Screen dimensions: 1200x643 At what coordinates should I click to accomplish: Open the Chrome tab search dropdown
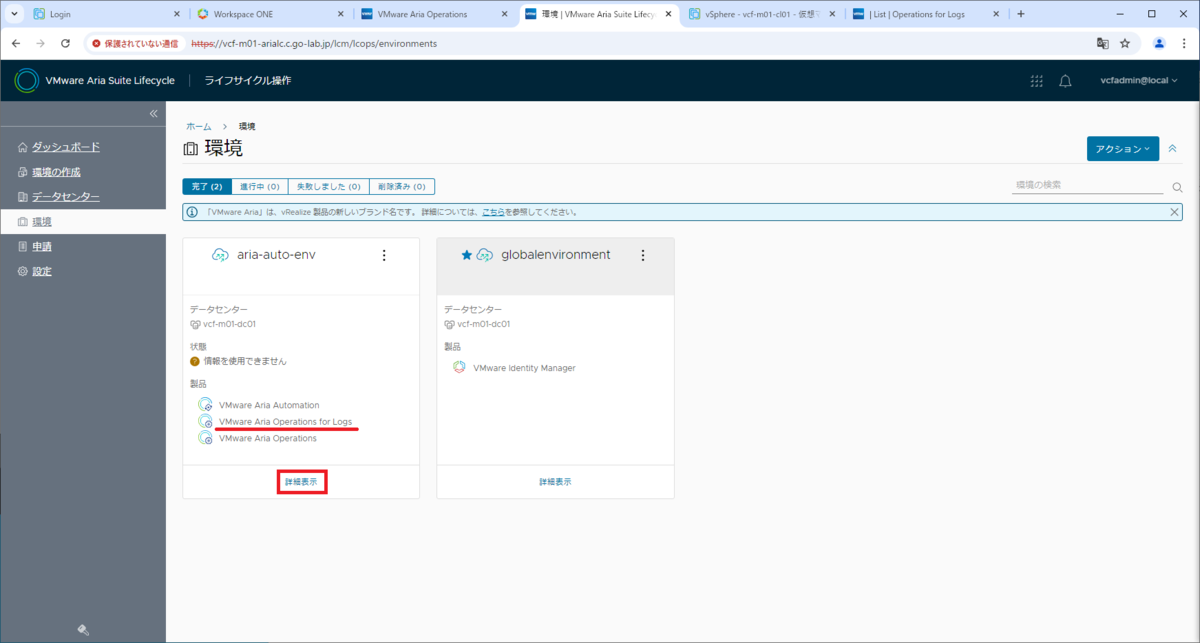(14, 14)
